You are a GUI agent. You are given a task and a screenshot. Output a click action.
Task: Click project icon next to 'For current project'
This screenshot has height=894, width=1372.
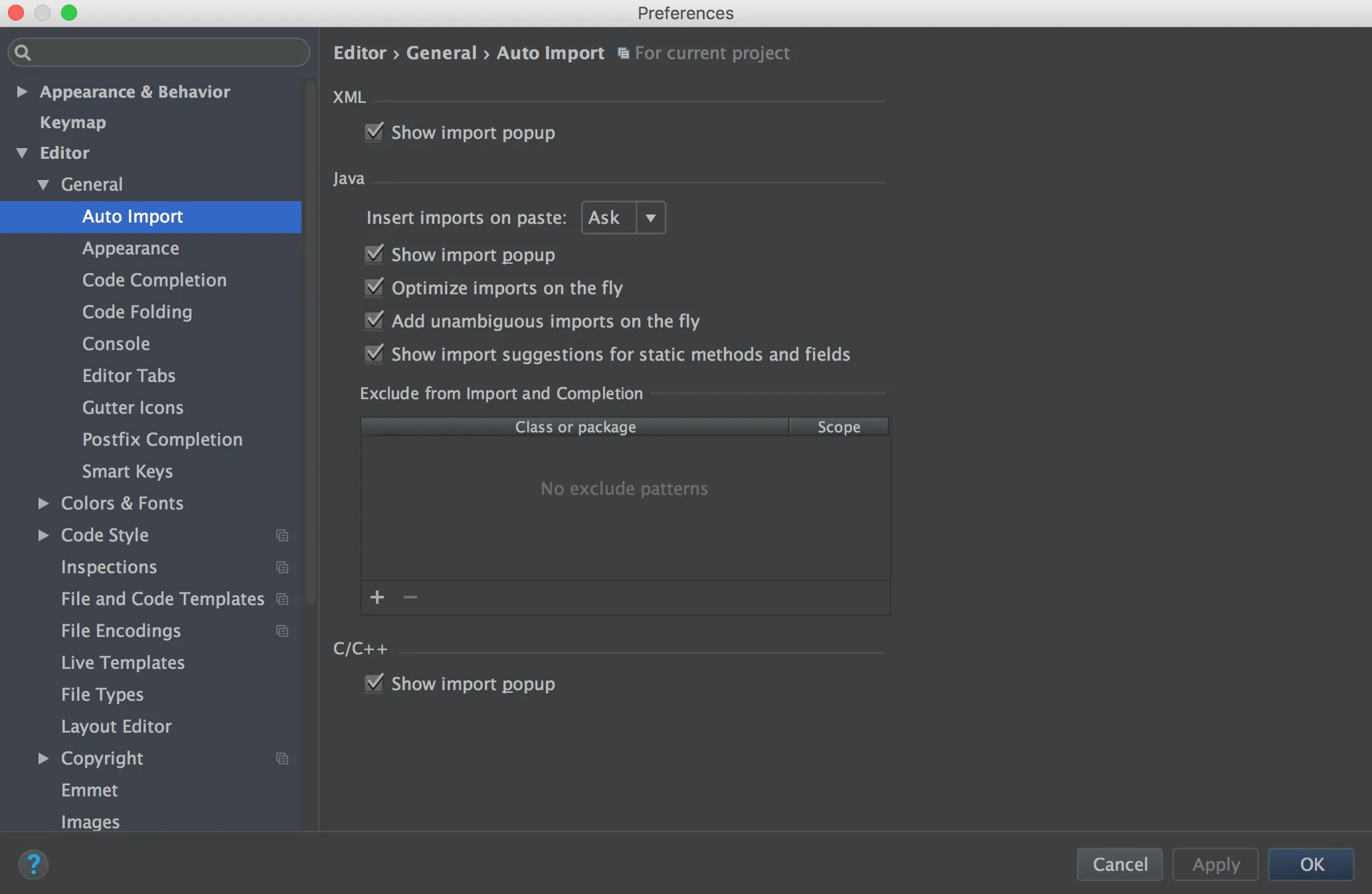pos(623,53)
